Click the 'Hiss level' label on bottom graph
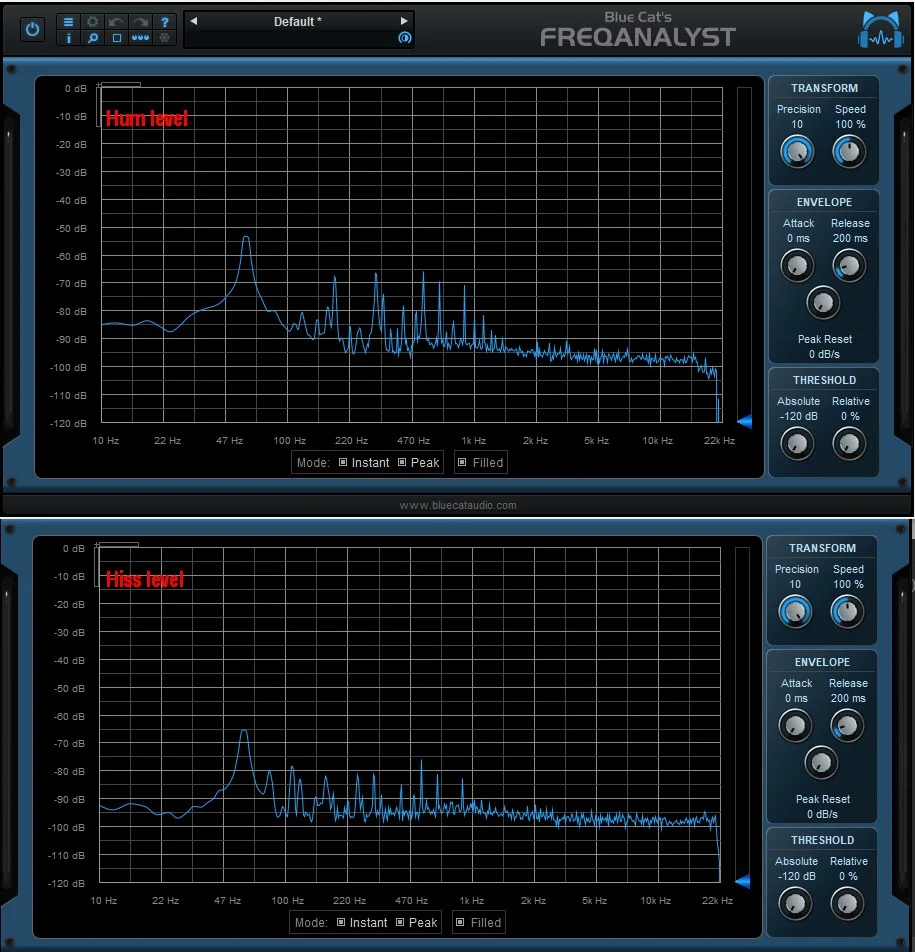Image resolution: width=915 pixels, height=952 pixels. (145, 579)
